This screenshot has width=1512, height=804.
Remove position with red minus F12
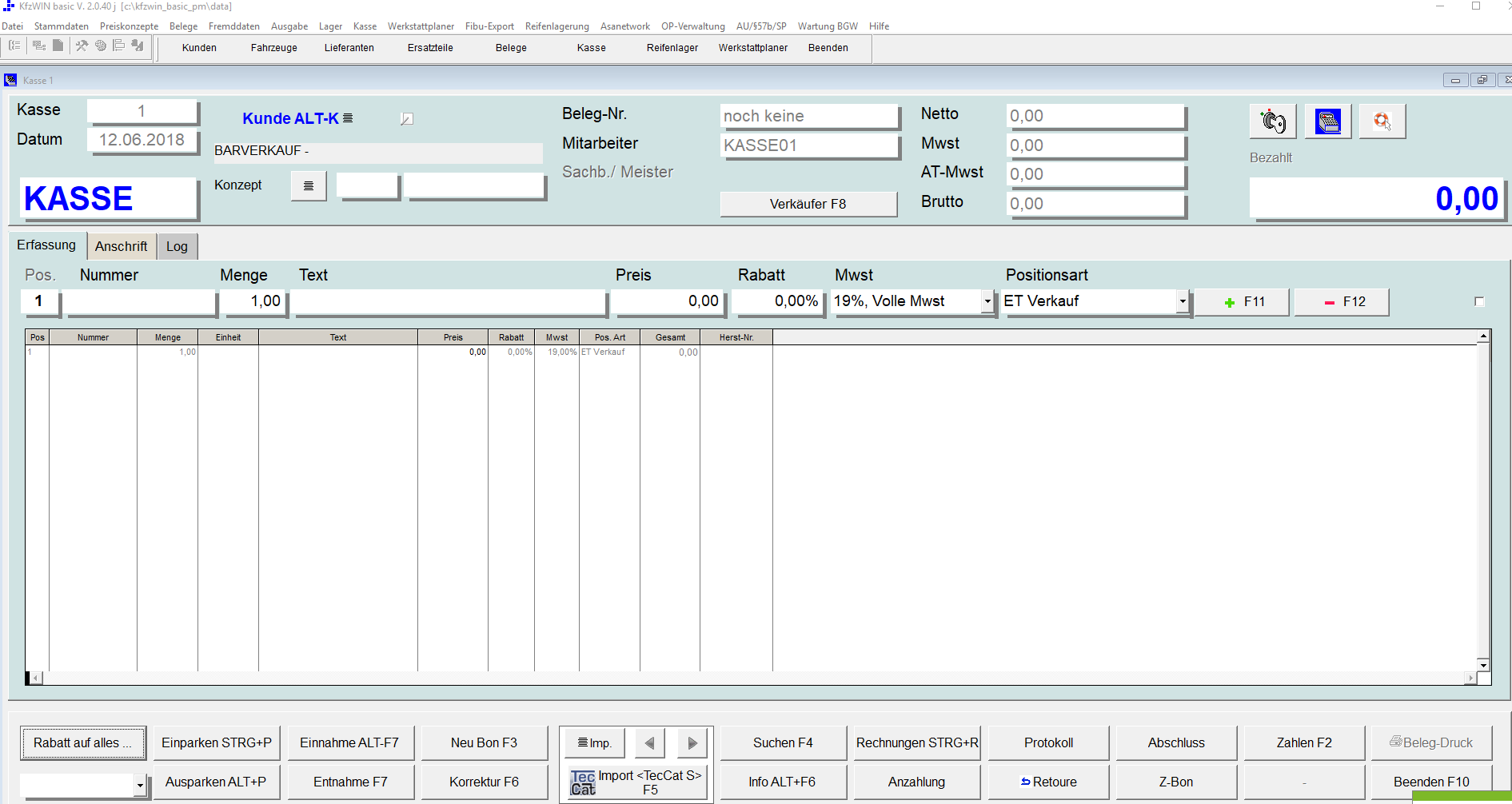tap(1342, 302)
